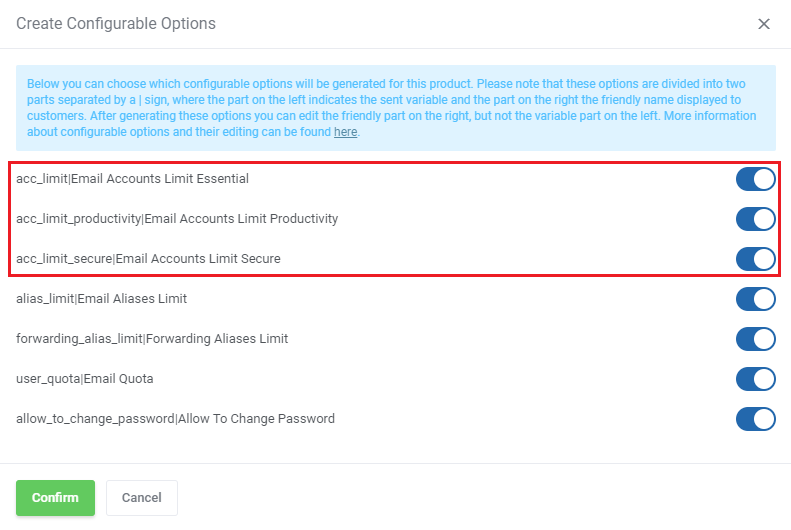This screenshot has height=530, width=791.
Task: Turn off the alias_limit Email Aliases Limit toggle
Action: pyautogui.click(x=755, y=299)
